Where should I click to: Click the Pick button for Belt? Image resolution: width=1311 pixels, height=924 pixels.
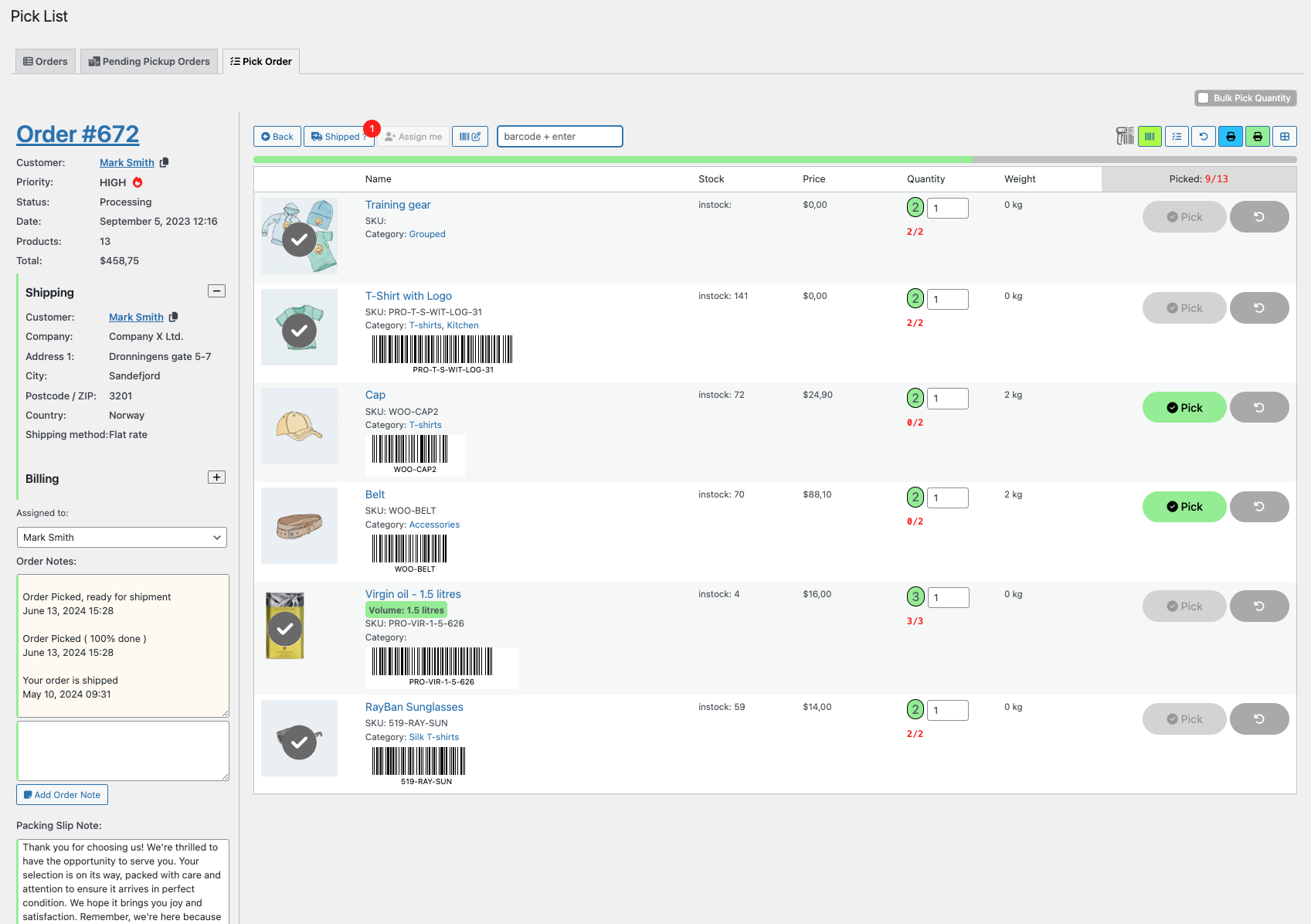pos(1184,507)
